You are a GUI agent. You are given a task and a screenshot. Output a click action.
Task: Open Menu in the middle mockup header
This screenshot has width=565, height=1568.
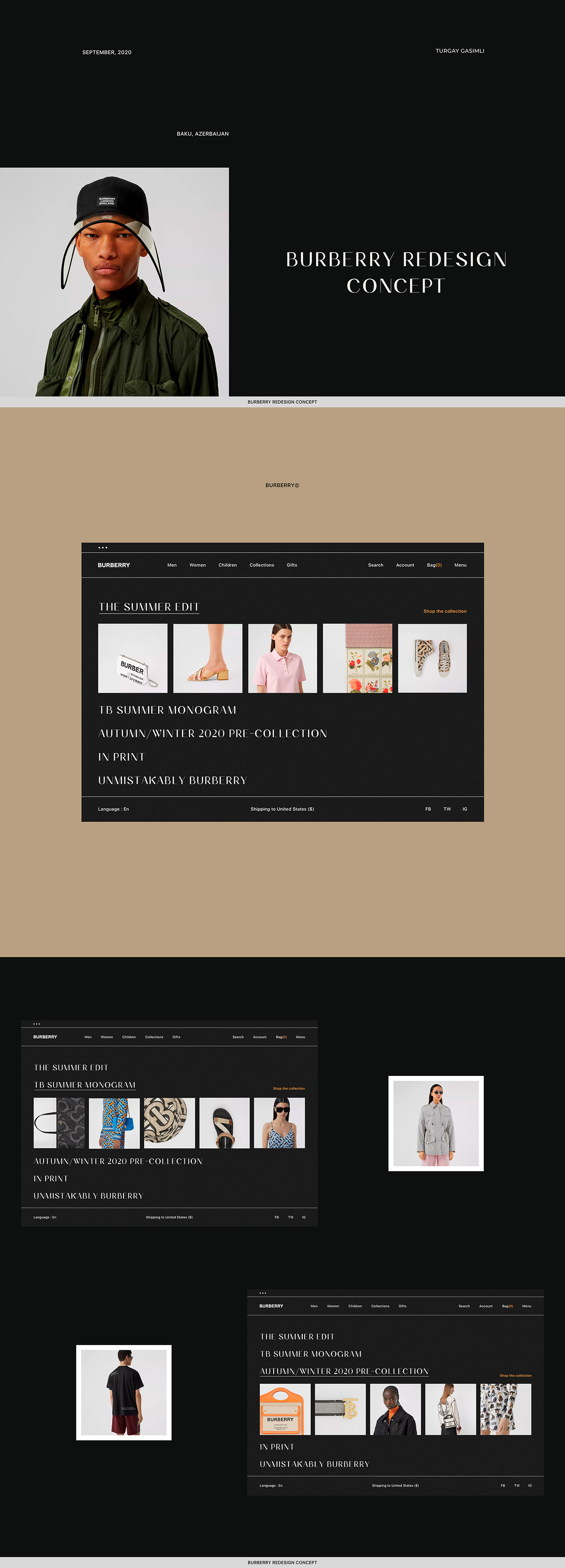tap(301, 1037)
